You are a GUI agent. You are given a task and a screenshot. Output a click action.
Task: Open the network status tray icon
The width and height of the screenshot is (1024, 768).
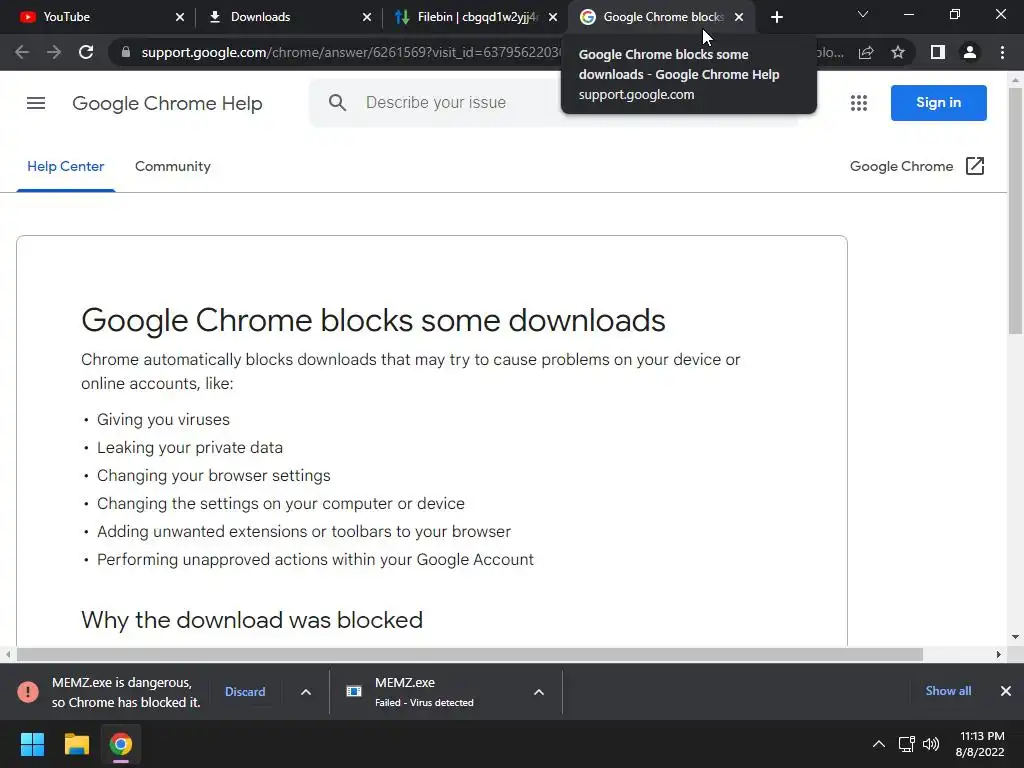906,744
